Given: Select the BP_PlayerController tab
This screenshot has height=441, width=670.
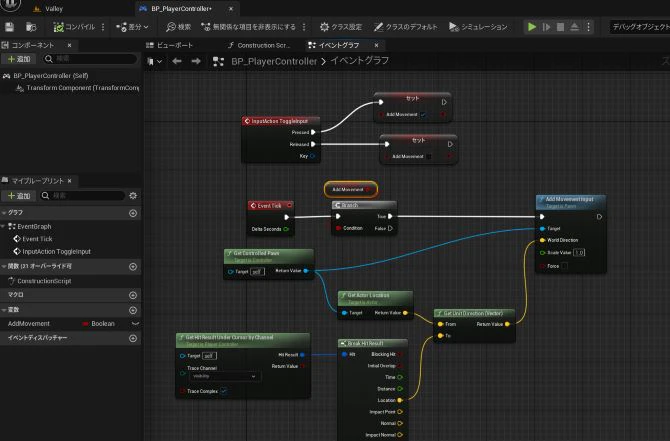Looking at the screenshot, I should (182, 9).
